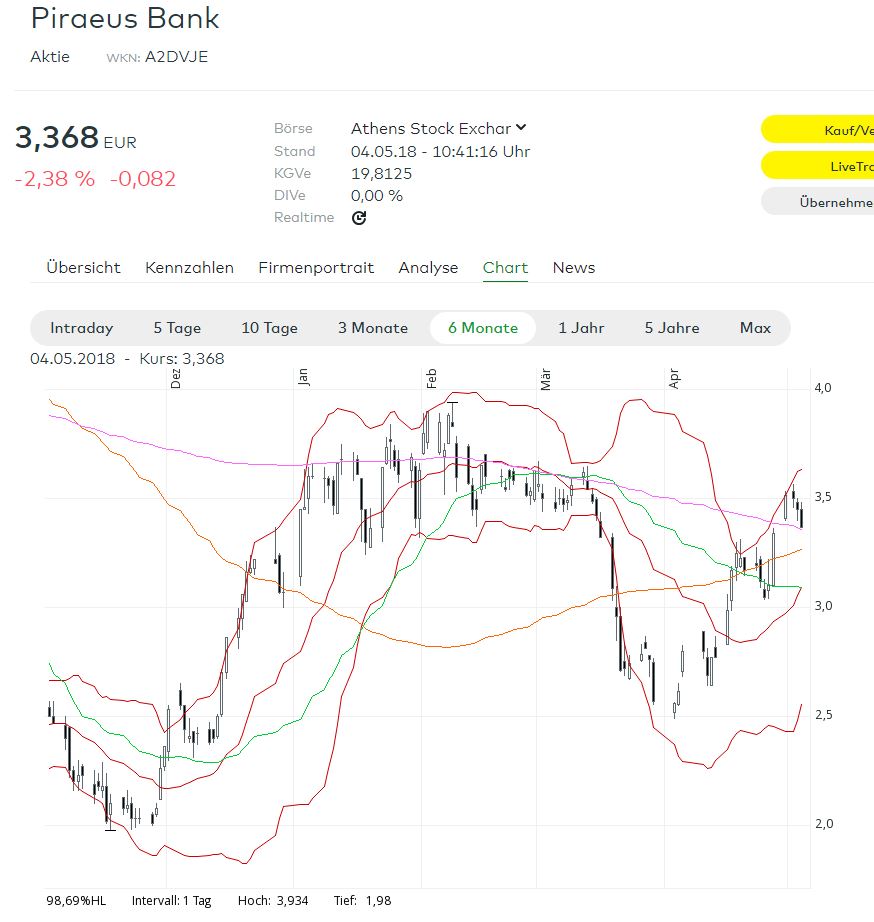Open the Analyse tab
The width and height of the screenshot is (874, 922).
pos(428,267)
